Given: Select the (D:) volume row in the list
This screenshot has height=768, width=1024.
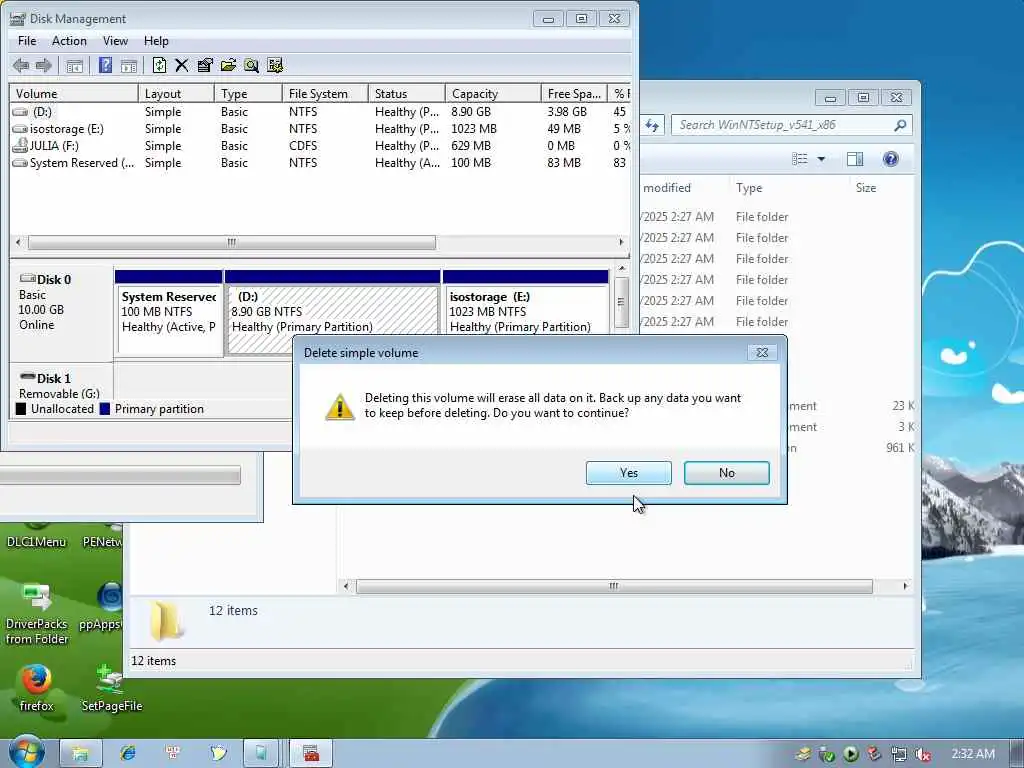Looking at the screenshot, I should pyautogui.click(x=319, y=112).
